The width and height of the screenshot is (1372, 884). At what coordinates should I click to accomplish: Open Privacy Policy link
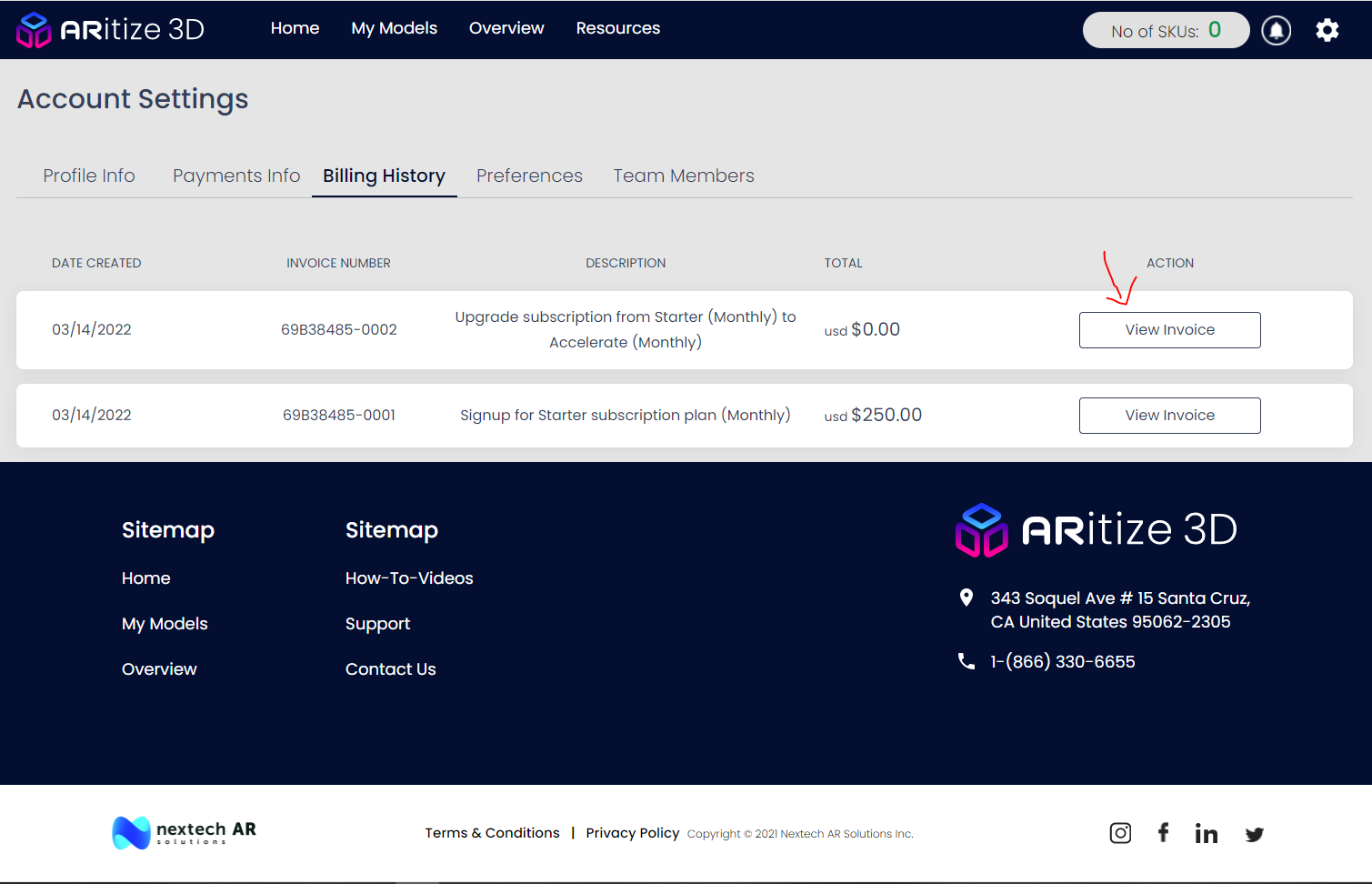(x=633, y=833)
